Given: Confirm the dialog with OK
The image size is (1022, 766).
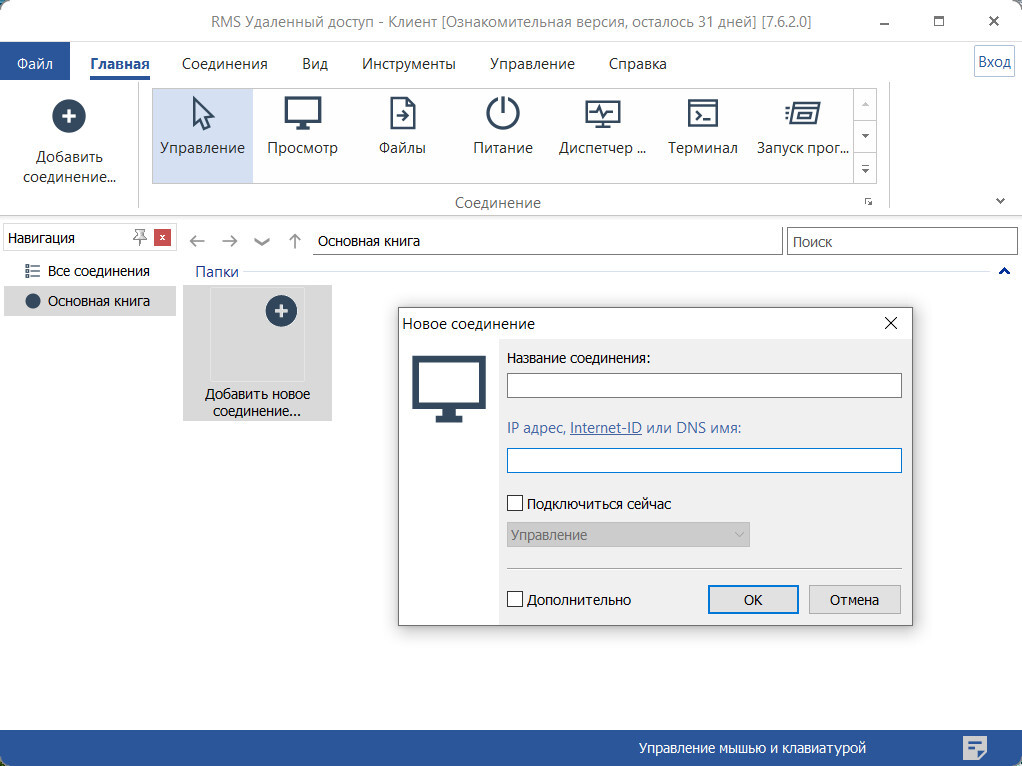Looking at the screenshot, I should point(753,599).
